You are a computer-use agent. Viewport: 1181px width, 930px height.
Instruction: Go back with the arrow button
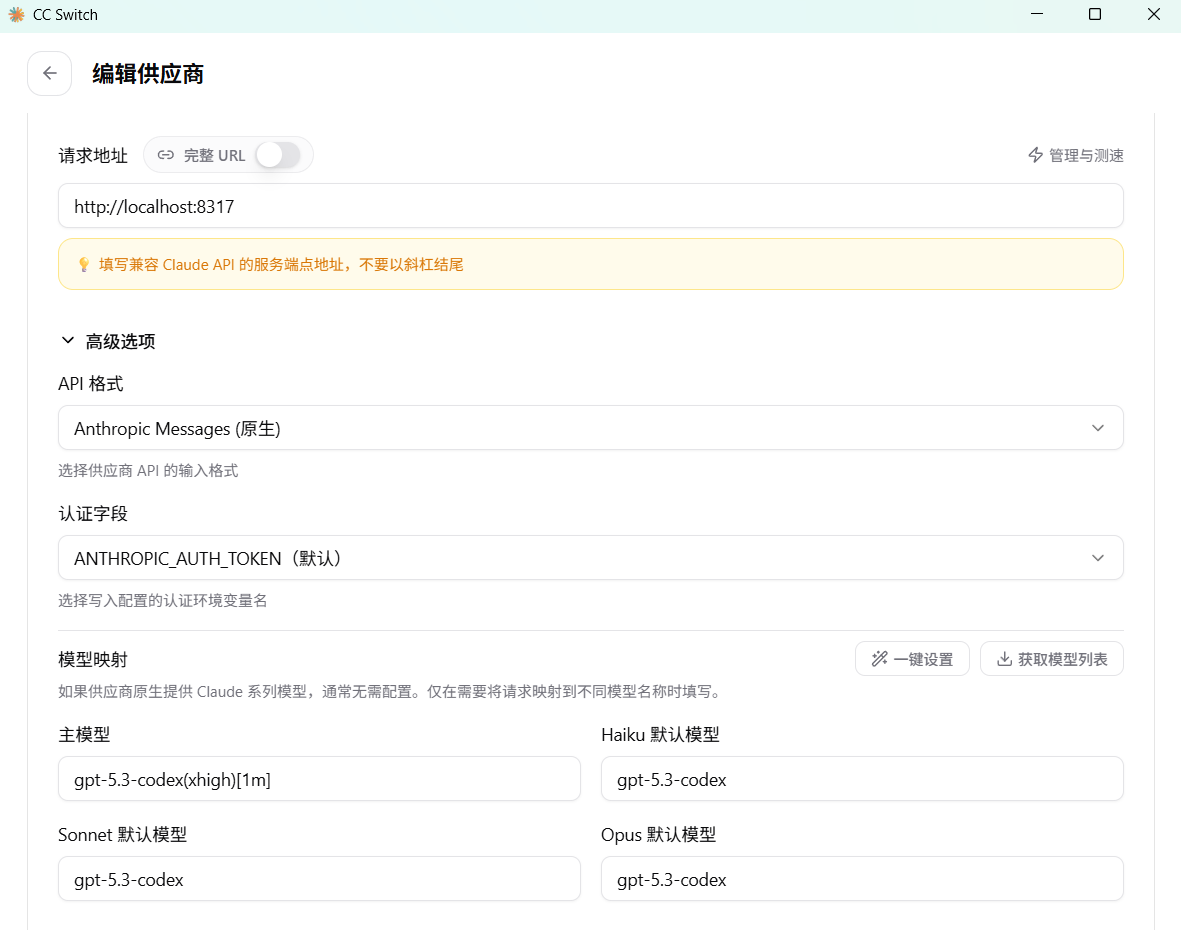[50, 74]
